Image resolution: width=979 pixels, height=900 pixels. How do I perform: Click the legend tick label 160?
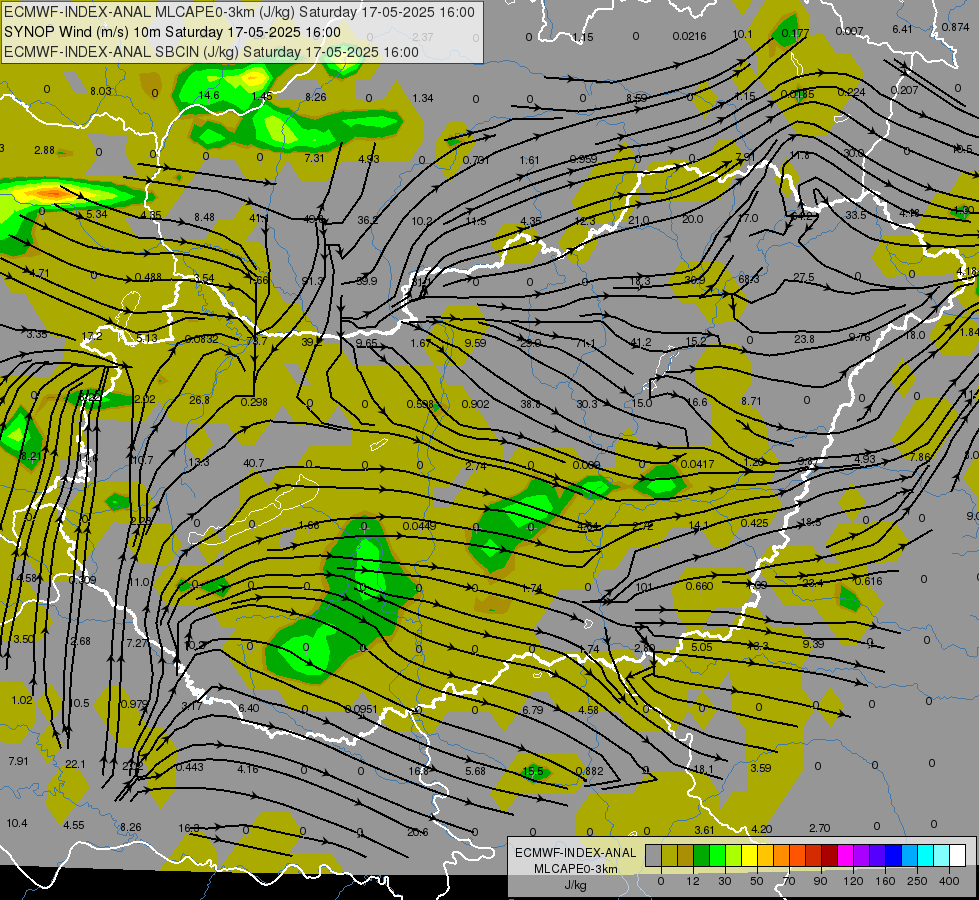885,881
